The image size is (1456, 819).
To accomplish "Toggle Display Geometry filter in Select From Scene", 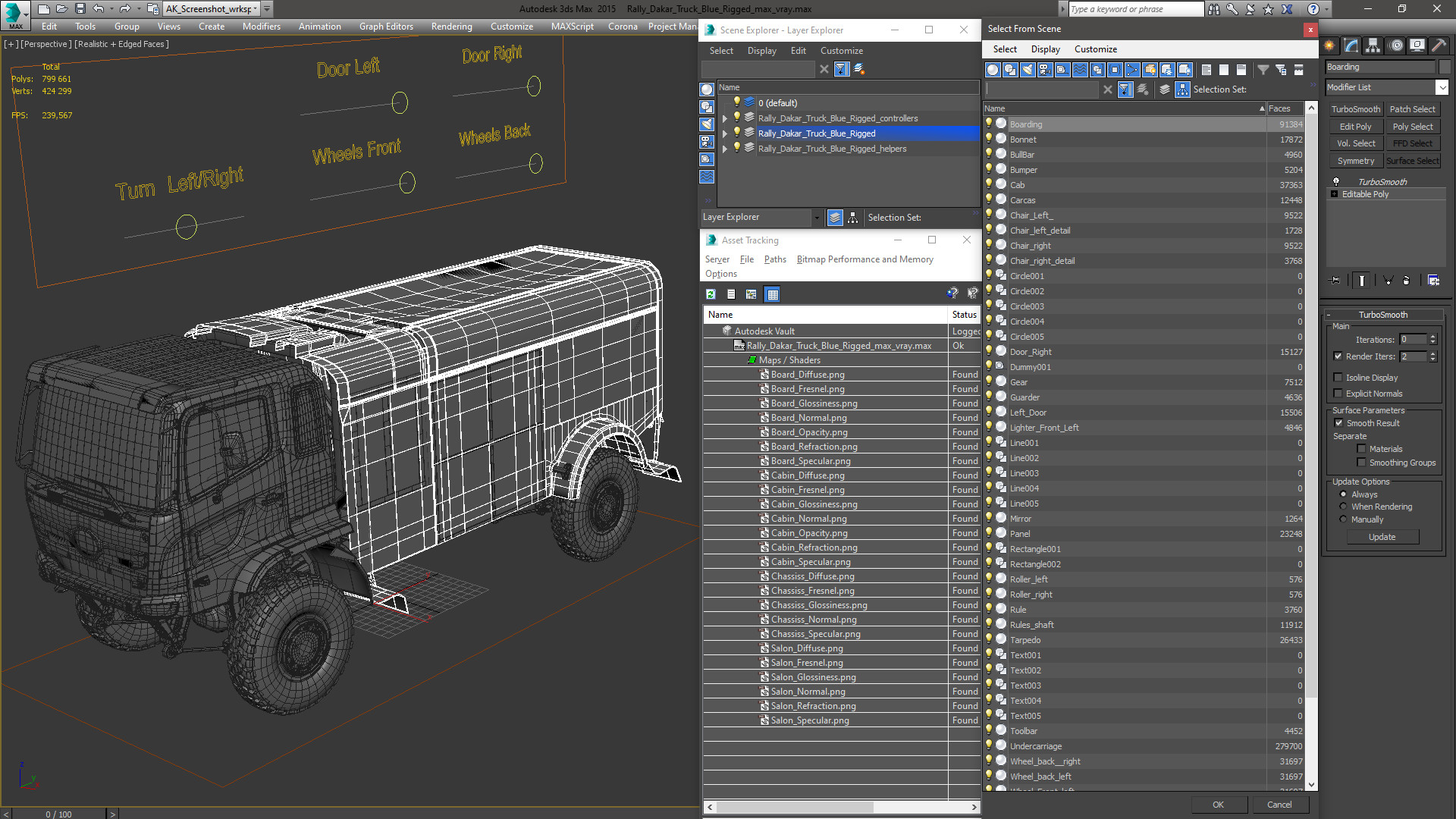I will click(993, 70).
